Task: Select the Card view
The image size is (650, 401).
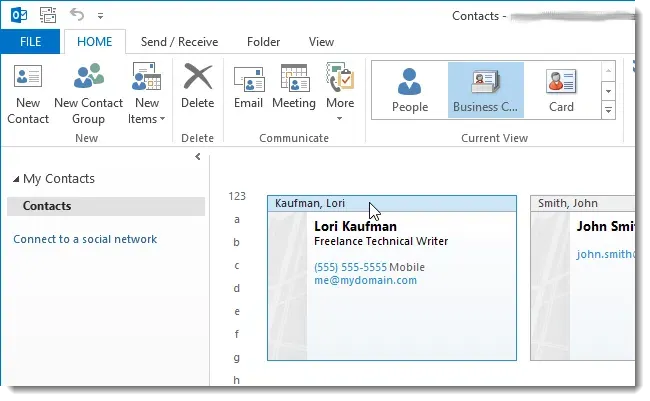Action: click(561, 89)
